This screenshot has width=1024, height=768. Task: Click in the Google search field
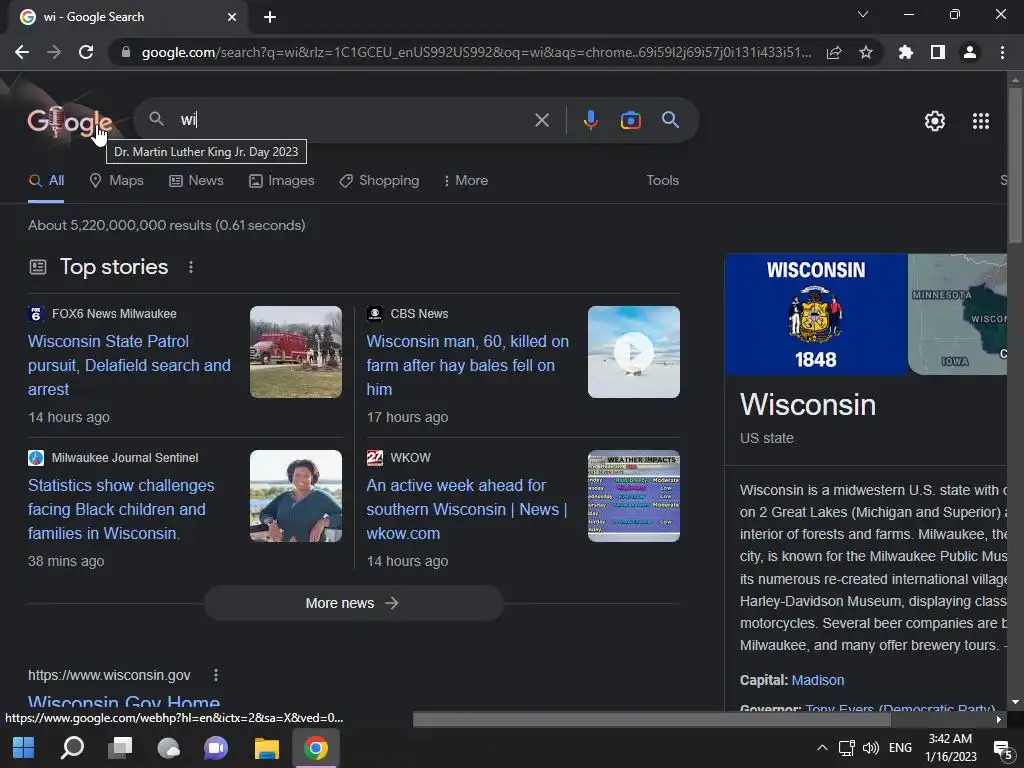click(353, 120)
